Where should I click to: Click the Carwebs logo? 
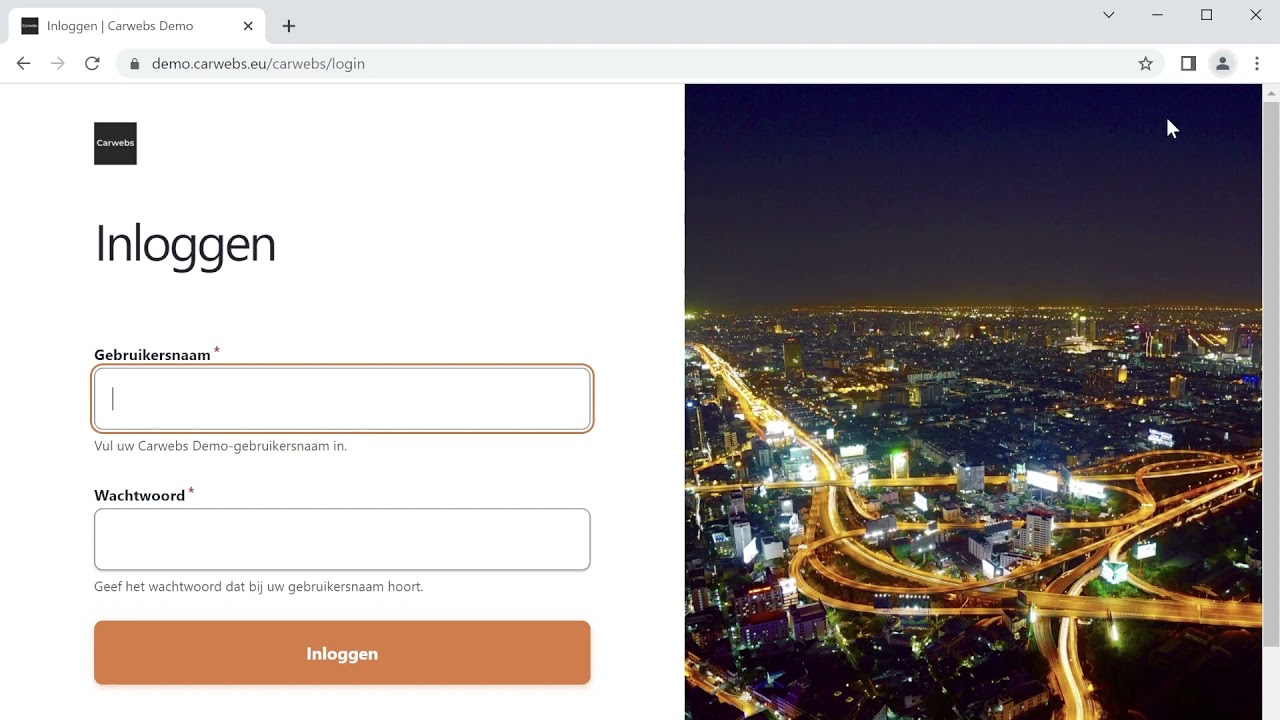coord(115,143)
